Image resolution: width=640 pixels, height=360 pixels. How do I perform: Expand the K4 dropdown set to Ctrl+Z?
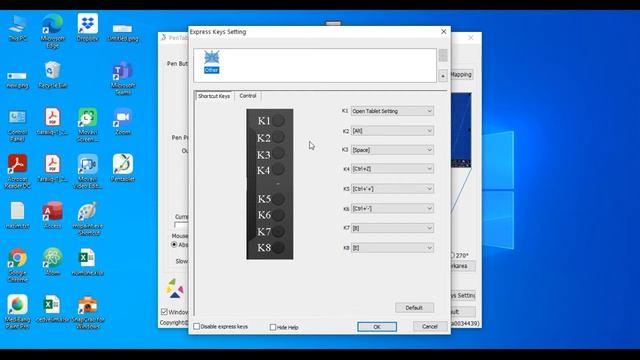[x=392, y=169]
